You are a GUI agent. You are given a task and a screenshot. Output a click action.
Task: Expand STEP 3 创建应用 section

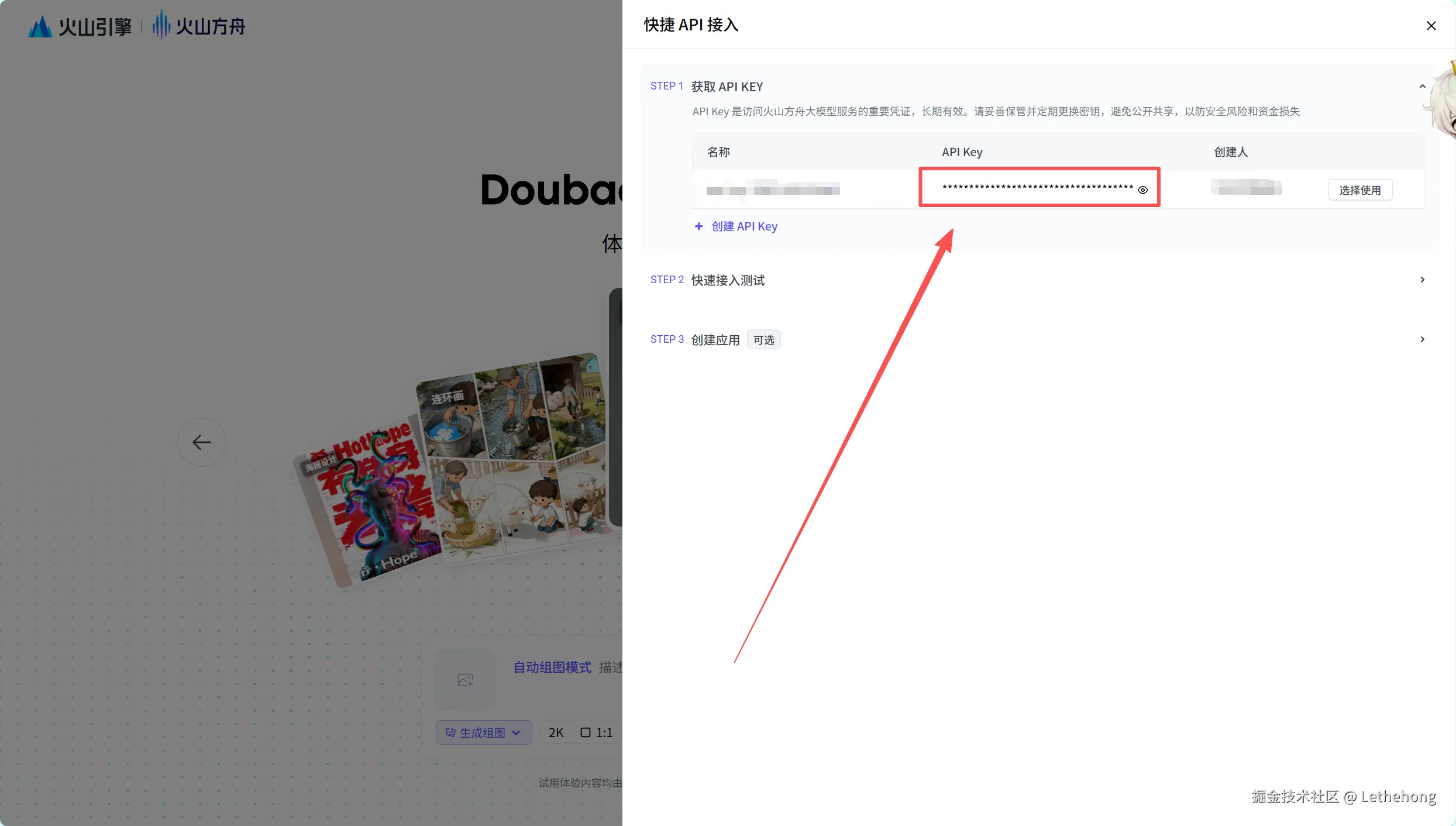(x=1422, y=339)
